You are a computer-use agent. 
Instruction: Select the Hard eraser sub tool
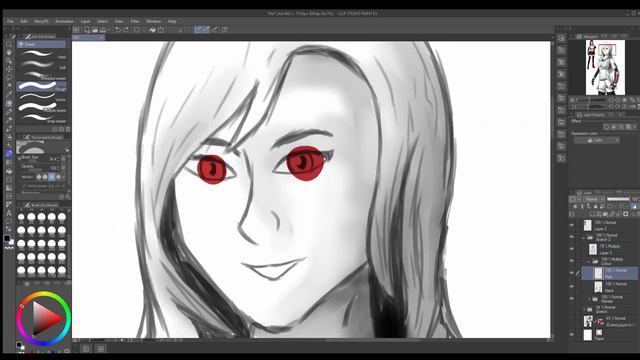pyautogui.click(x=41, y=54)
